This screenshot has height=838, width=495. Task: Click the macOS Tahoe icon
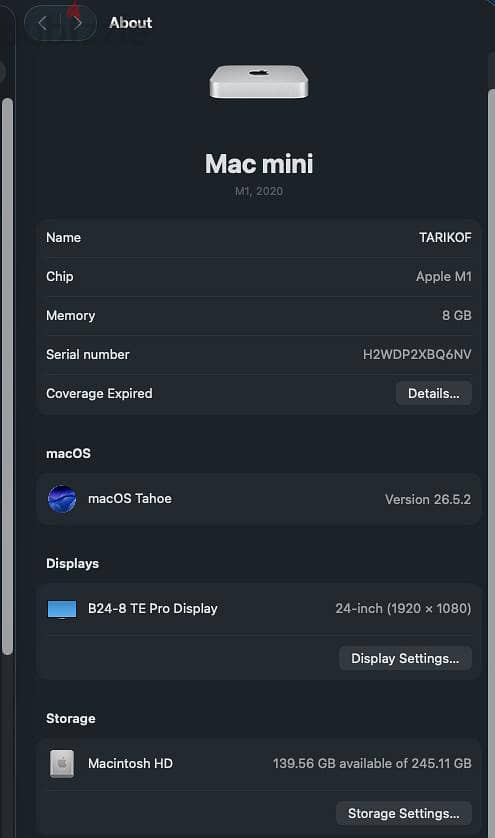click(x=61, y=499)
